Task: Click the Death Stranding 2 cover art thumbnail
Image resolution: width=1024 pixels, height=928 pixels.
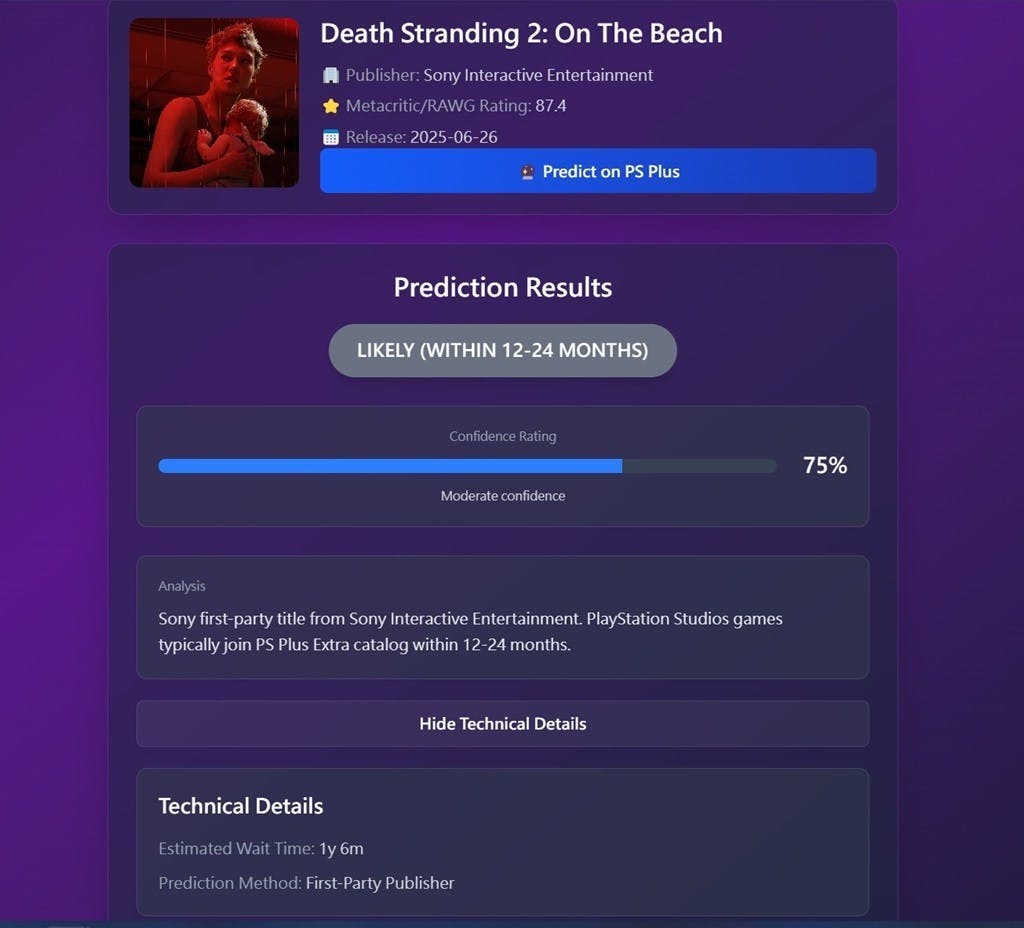Action: [214, 103]
